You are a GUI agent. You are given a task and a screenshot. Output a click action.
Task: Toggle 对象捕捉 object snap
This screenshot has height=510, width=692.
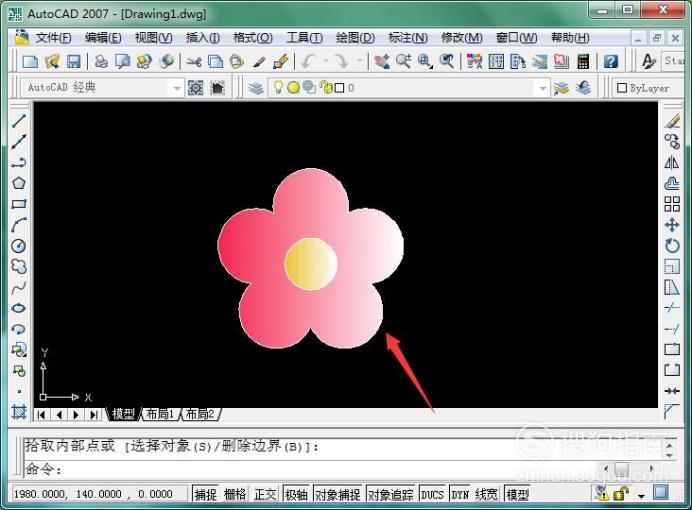point(338,494)
